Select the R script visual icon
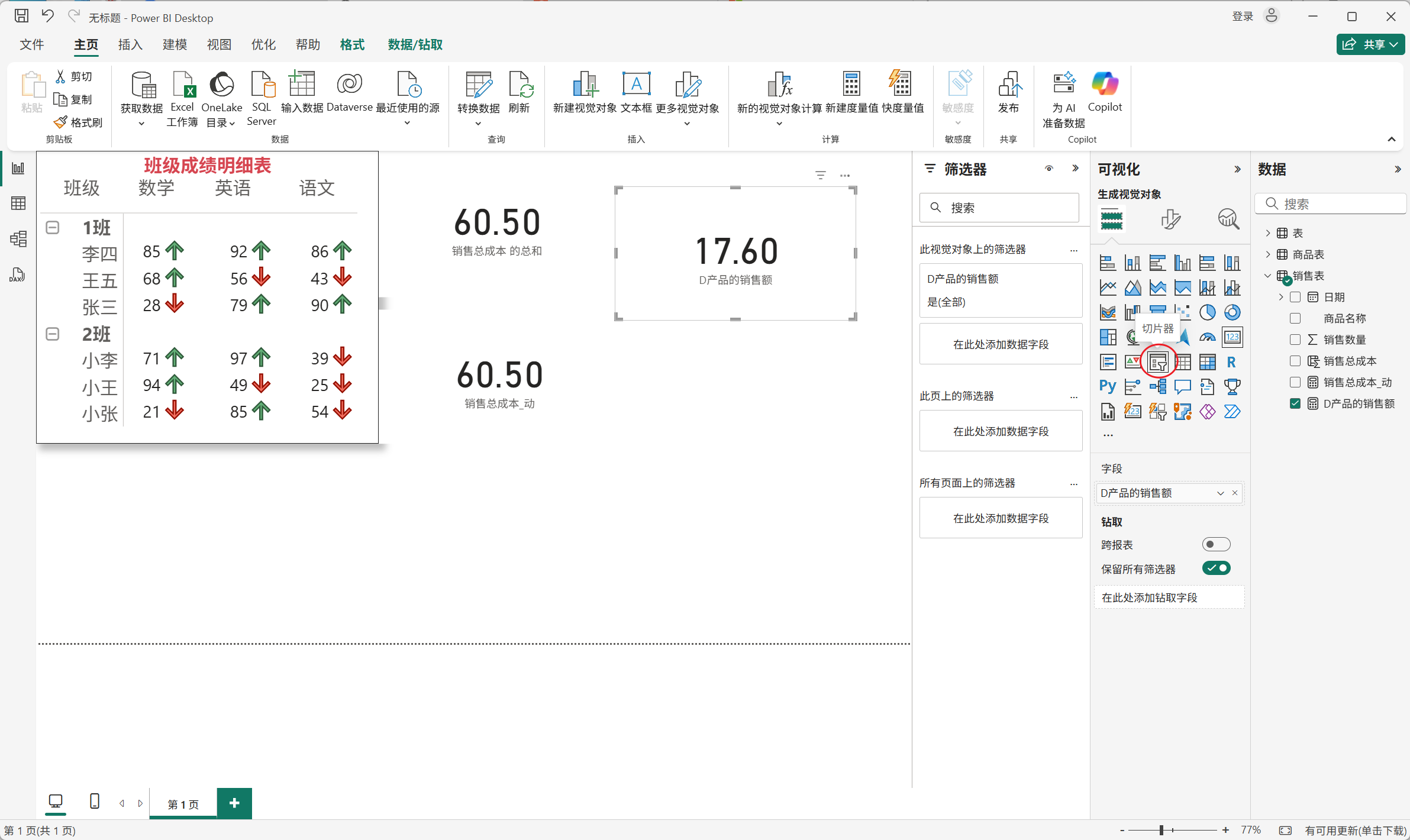This screenshot has height=840, width=1410. coord(1231,362)
